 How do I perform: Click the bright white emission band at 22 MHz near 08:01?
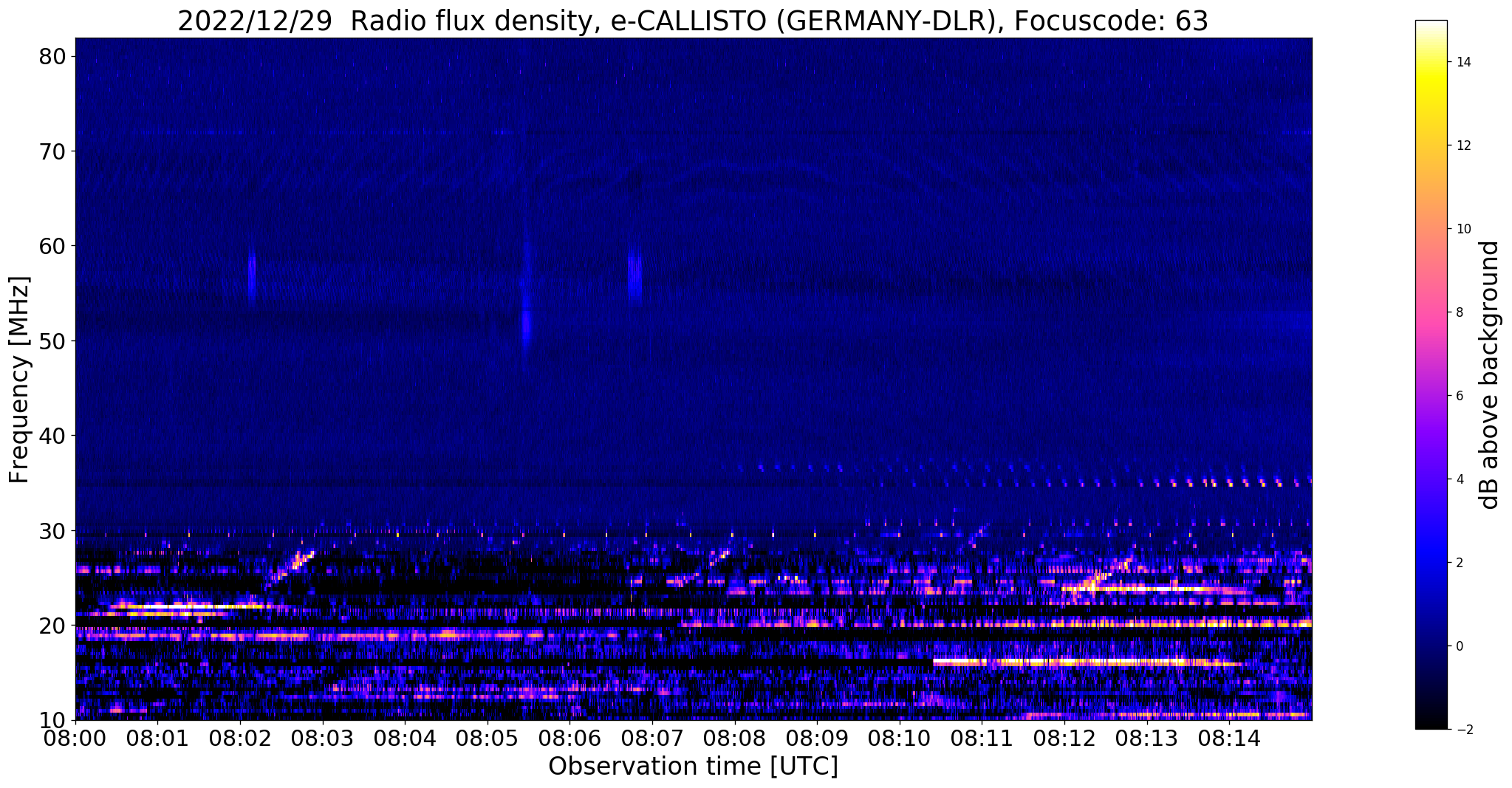[196, 606]
